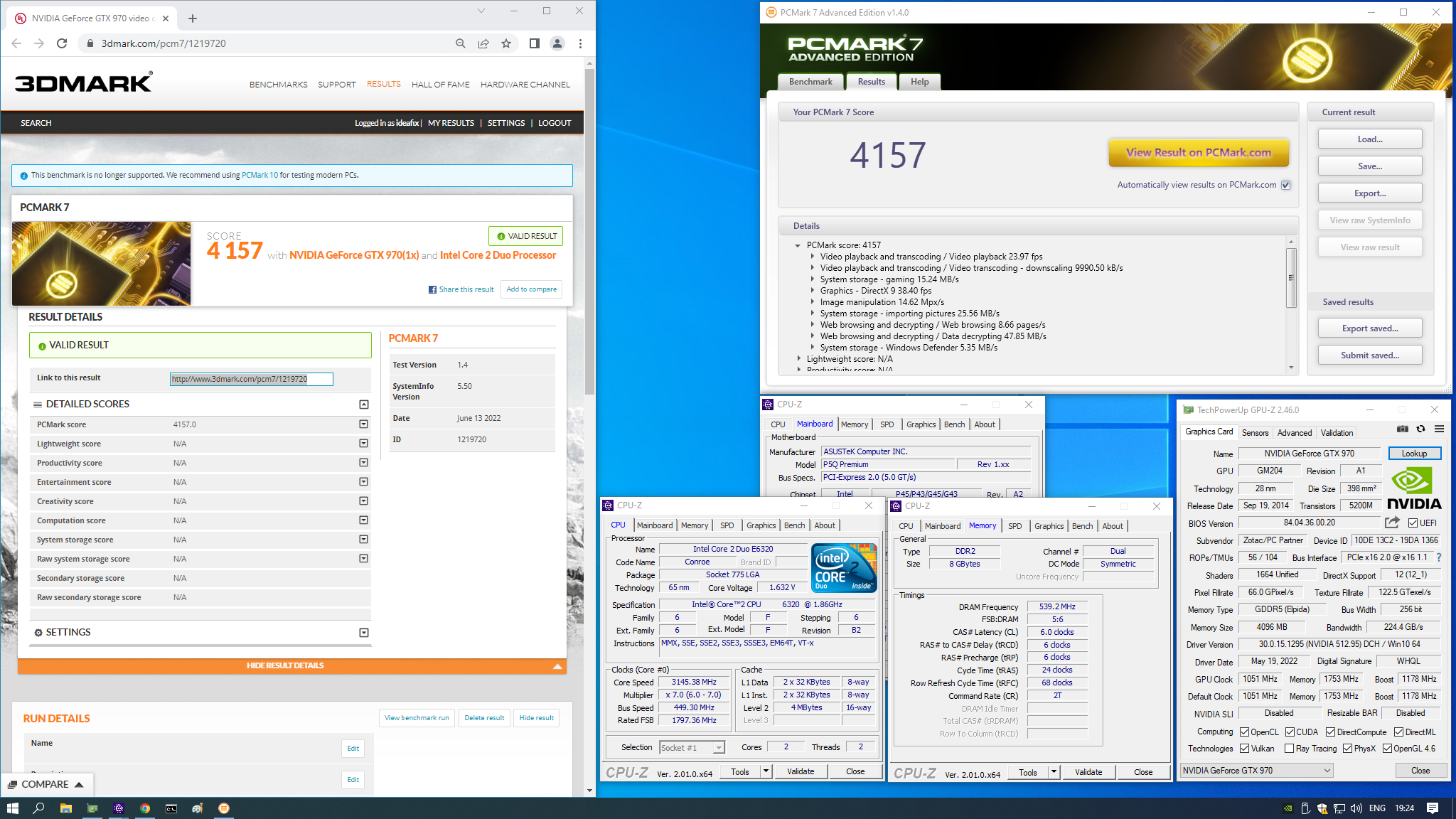Expand the Lightweight score tree node
Screen dimensions: 1456x819
tap(798, 359)
